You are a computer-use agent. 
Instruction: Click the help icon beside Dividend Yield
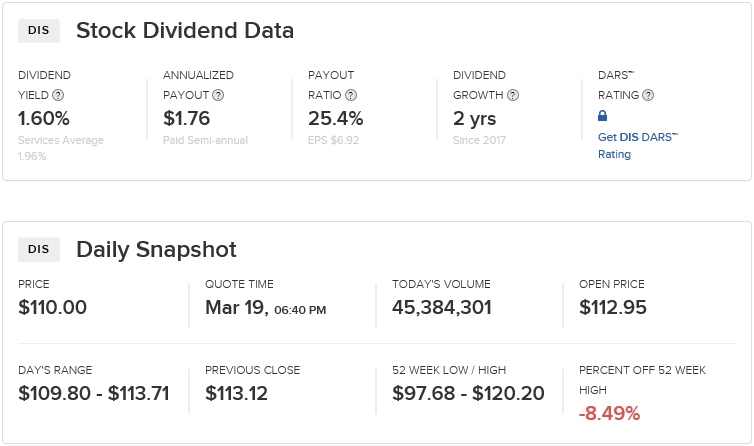[58, 95]
